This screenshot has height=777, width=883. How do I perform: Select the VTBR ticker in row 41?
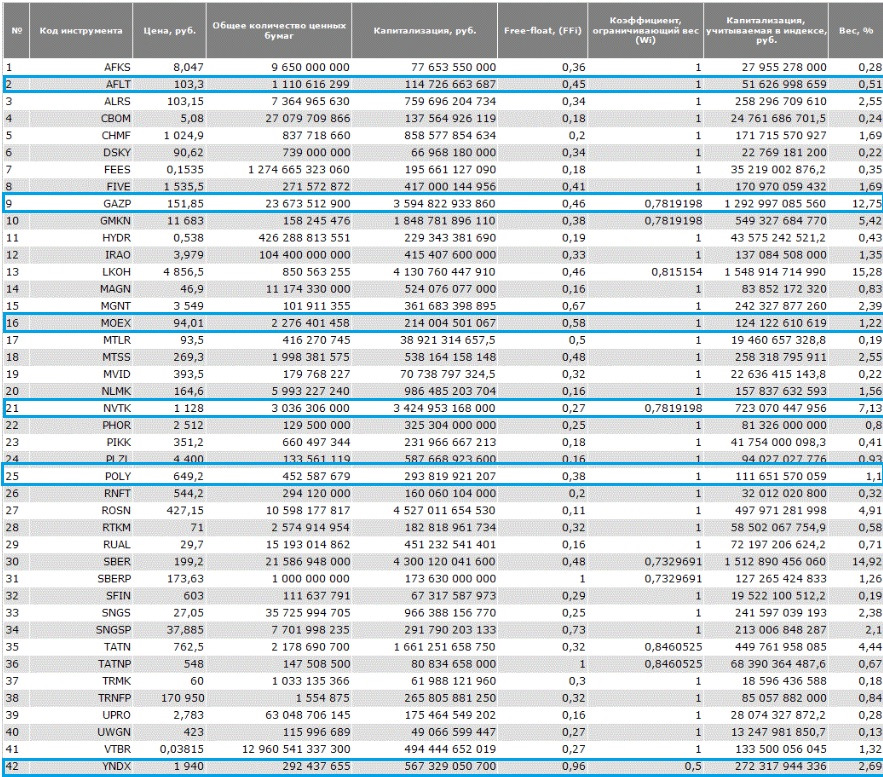[x=117, y=749]
